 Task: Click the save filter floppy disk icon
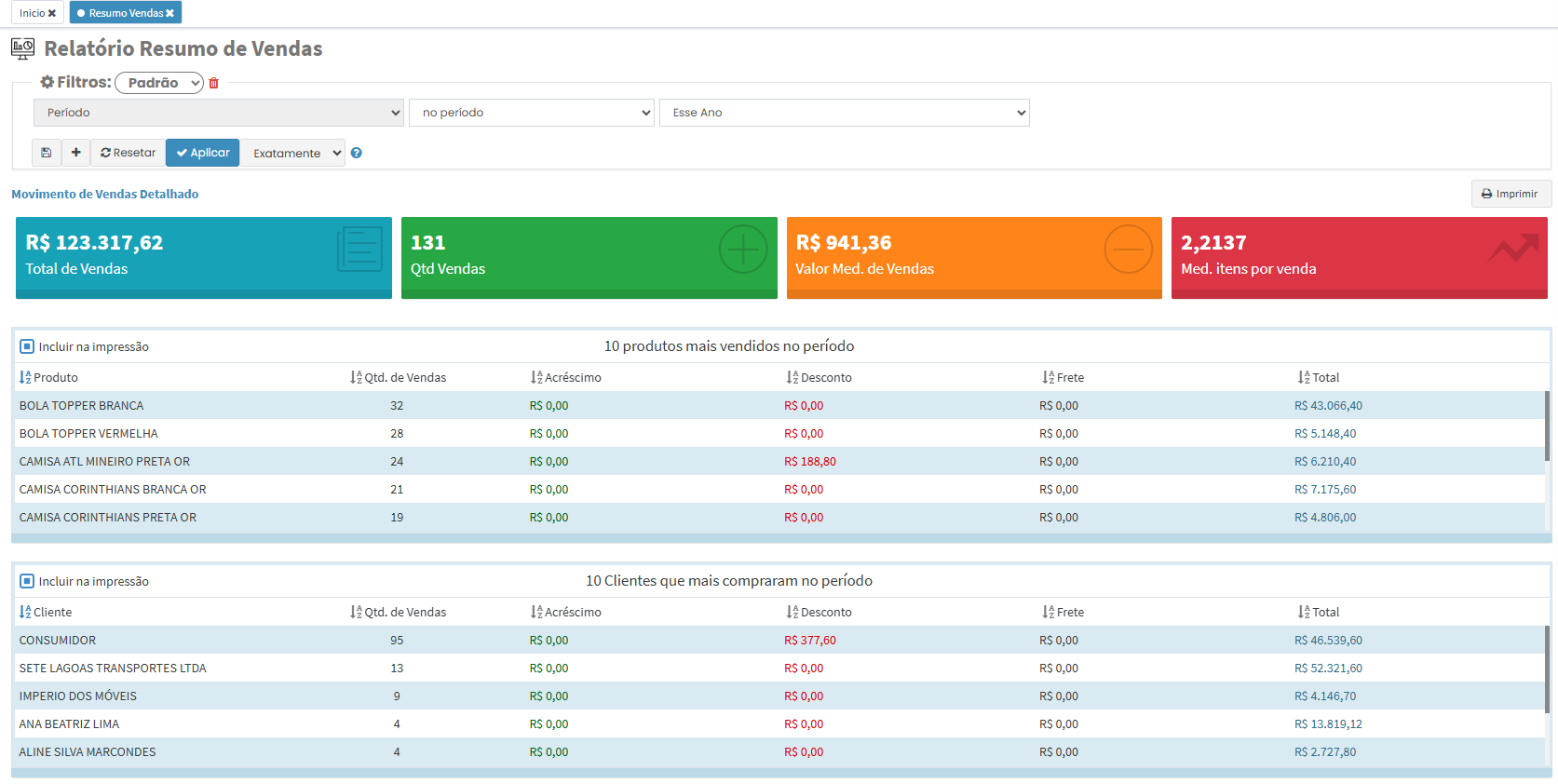click(x=47, y=153)
